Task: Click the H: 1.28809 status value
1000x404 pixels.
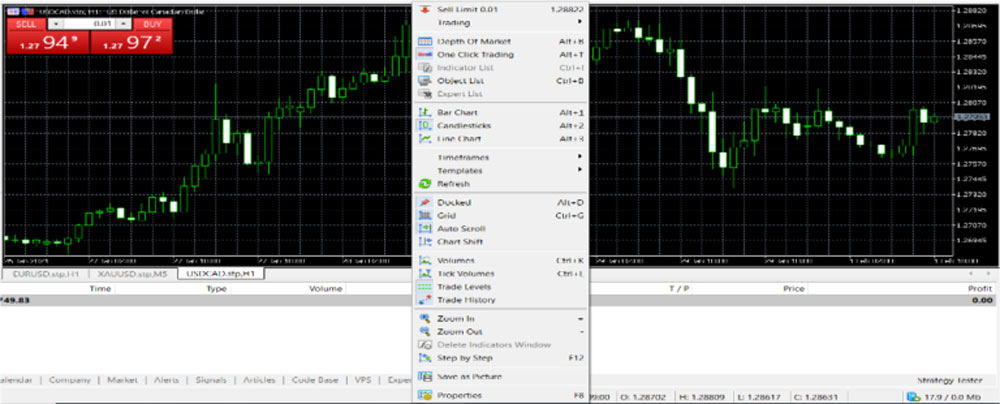Action: (x=704, y=397)
